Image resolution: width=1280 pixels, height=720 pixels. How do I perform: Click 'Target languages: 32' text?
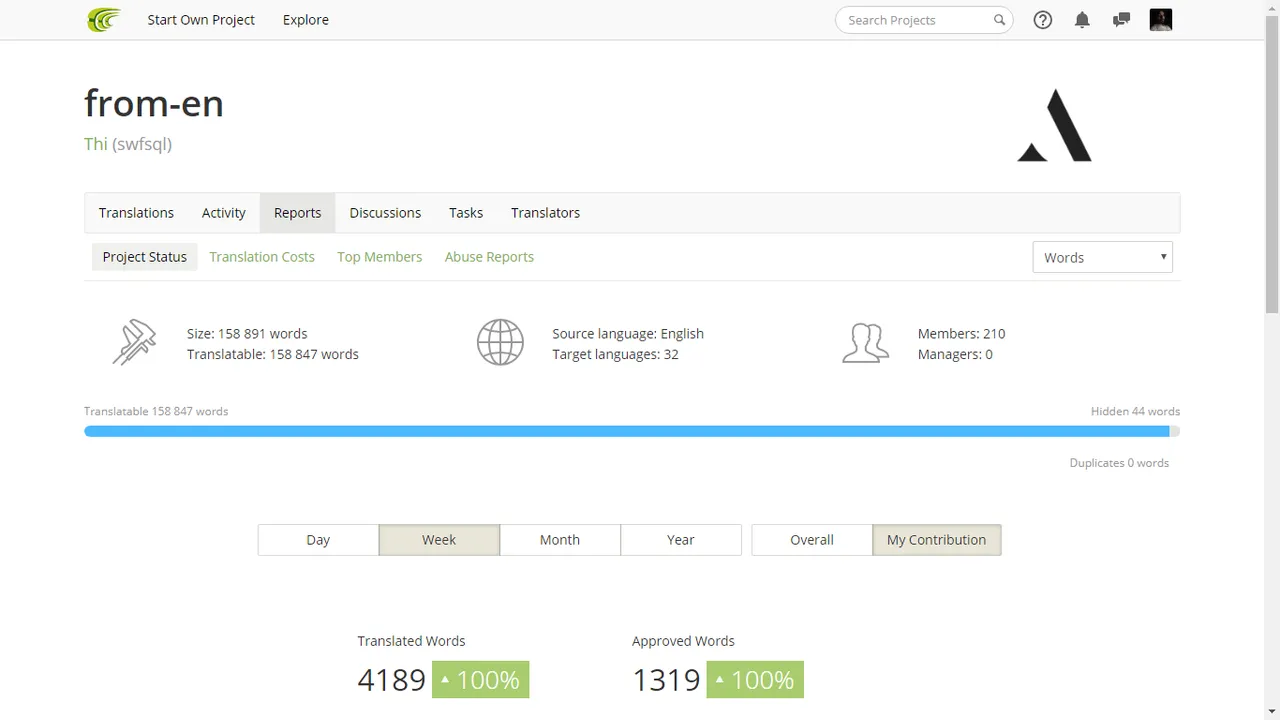coord(615,354)
